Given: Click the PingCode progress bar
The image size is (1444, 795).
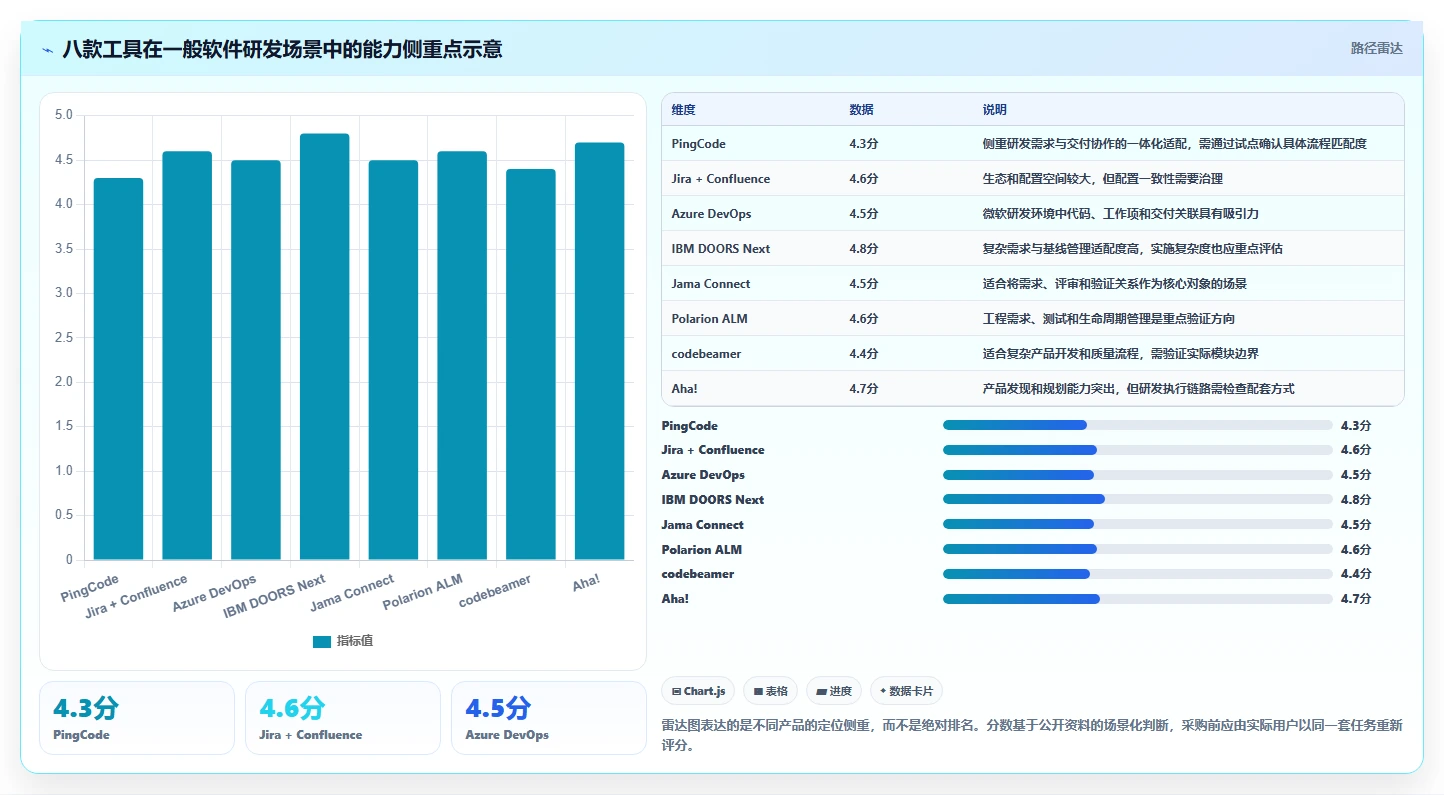Looking at the screenshot, I should click(x=1138, y=425).
